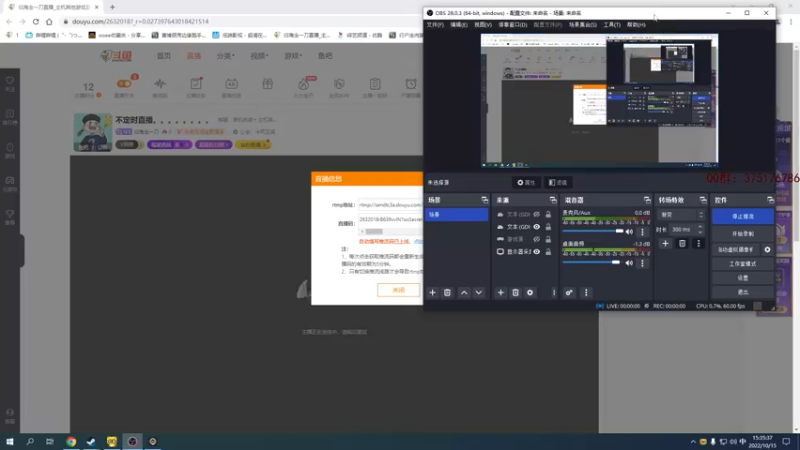Hide the second Text (GDI) source
Image resolution: width=800 pixels, height=450 pixels.
537,227
